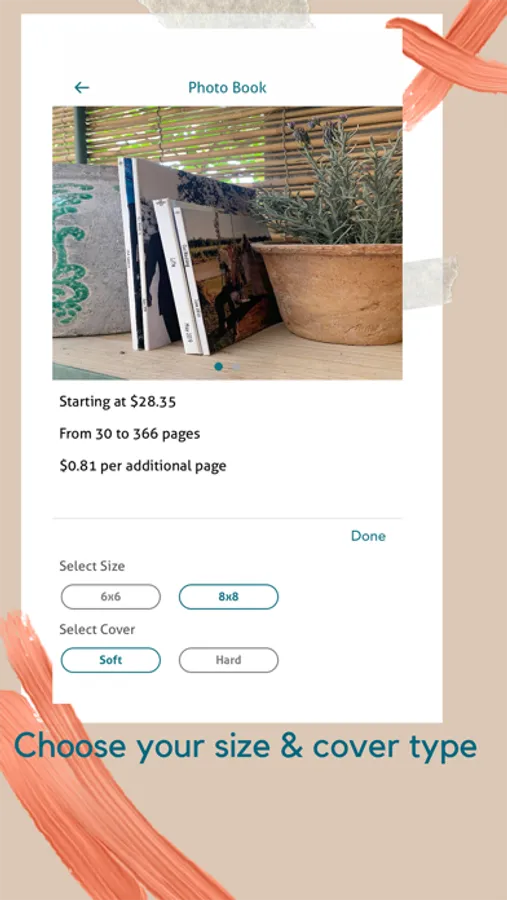The width and height of the screenshot is (507, 900).
Task: Open the photo books product image
Action: pyautogui.click(x=227, y=243)
